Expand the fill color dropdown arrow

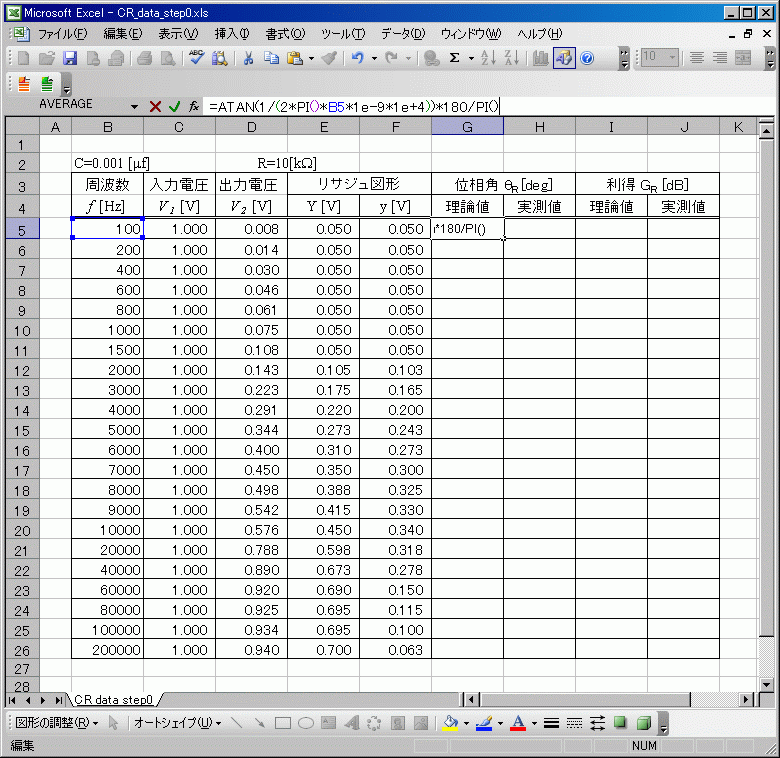click(x=468, y=723)
